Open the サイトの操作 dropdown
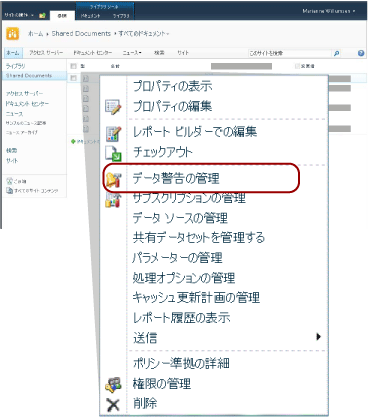The height and width of the screenshot is (417, 368). coord(19,15)
